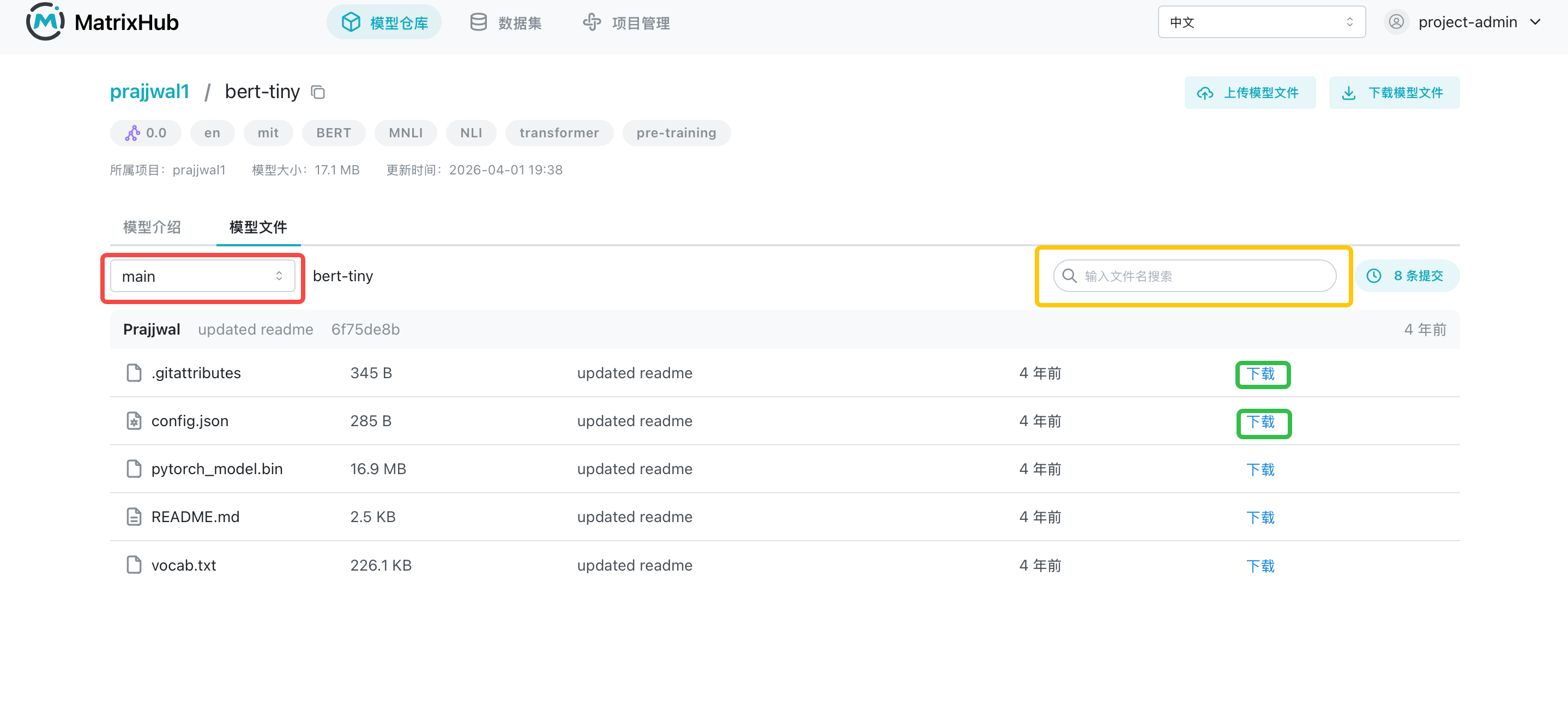
Task: Open the main branch dropdown
Action: coord(202,276)
